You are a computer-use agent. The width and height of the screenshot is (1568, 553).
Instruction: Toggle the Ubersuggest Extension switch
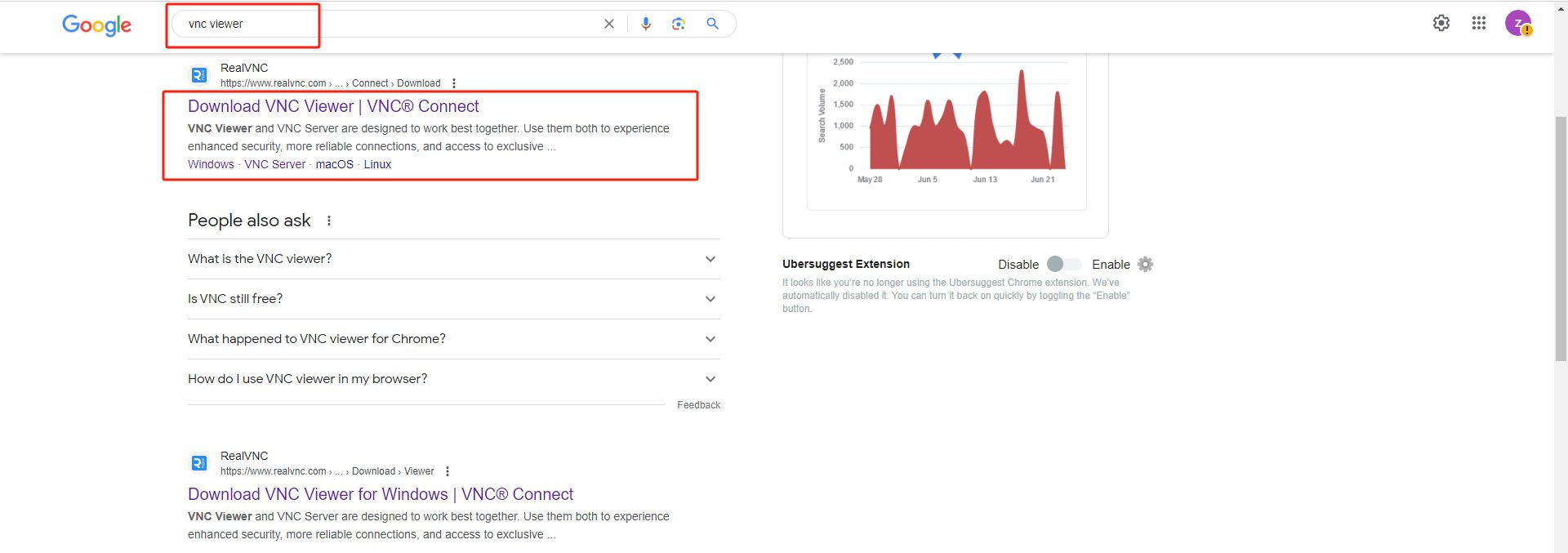point(1064,264)
